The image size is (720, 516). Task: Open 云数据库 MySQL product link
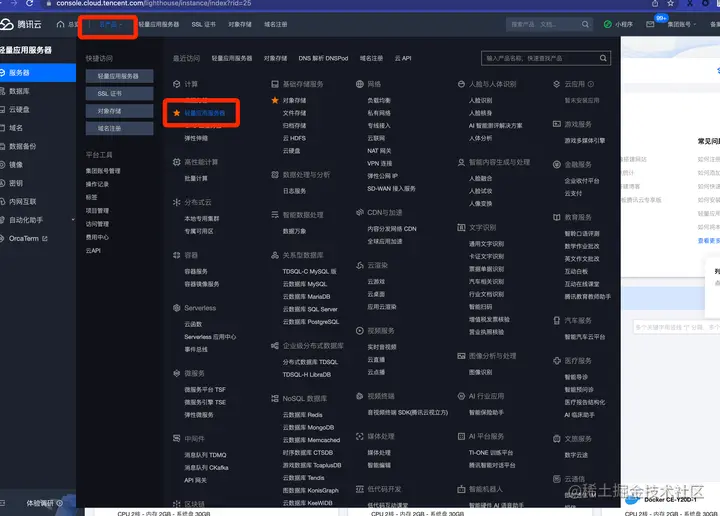click(x=305, y=284)
